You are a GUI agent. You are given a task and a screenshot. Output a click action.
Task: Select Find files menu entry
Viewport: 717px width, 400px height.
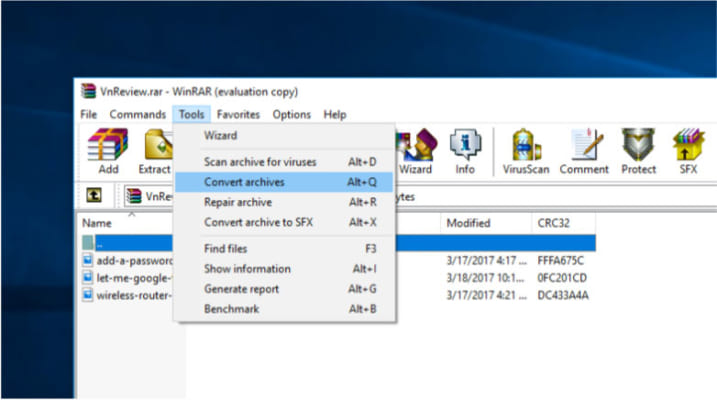pos(284,249)
